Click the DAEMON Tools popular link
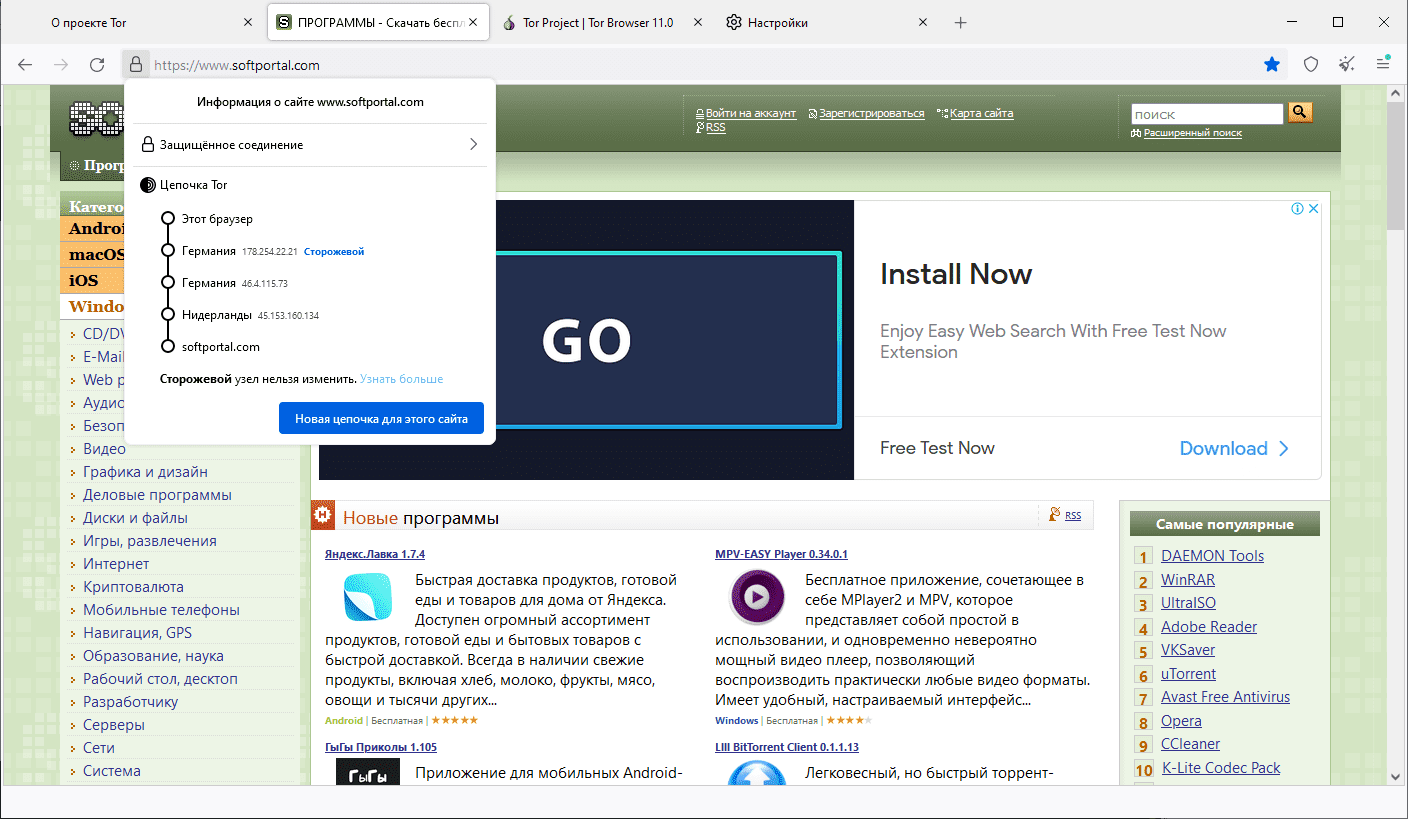This screenshot has height=819, width=1408. (1212, 556)
